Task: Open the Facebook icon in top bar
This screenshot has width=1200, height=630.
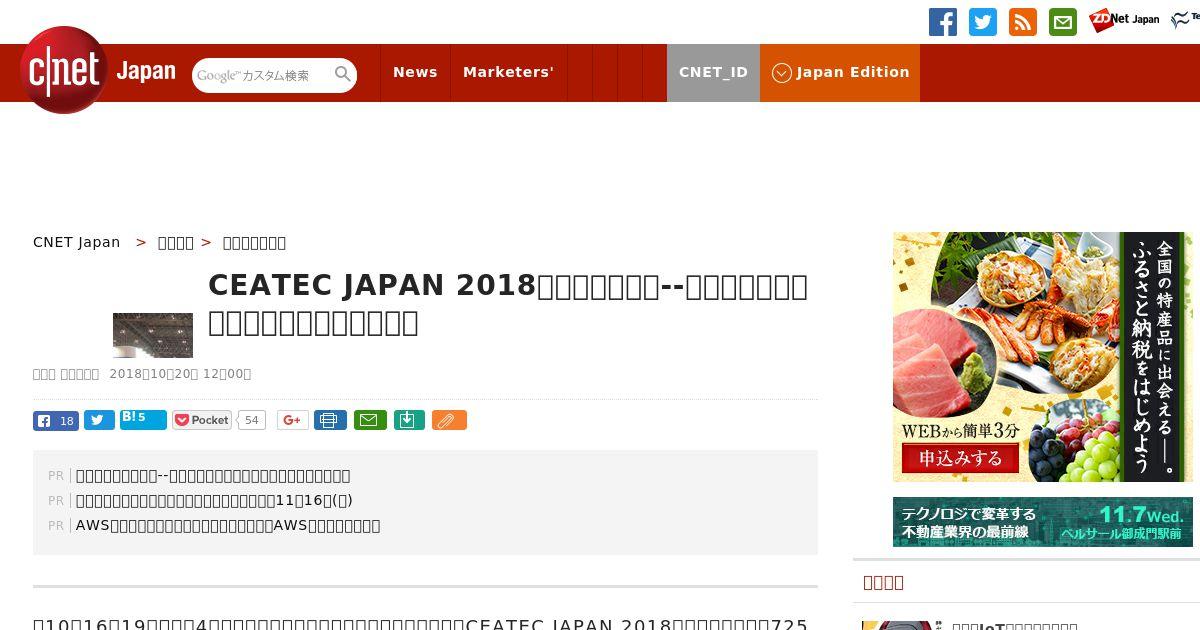Action: point(942,22)
